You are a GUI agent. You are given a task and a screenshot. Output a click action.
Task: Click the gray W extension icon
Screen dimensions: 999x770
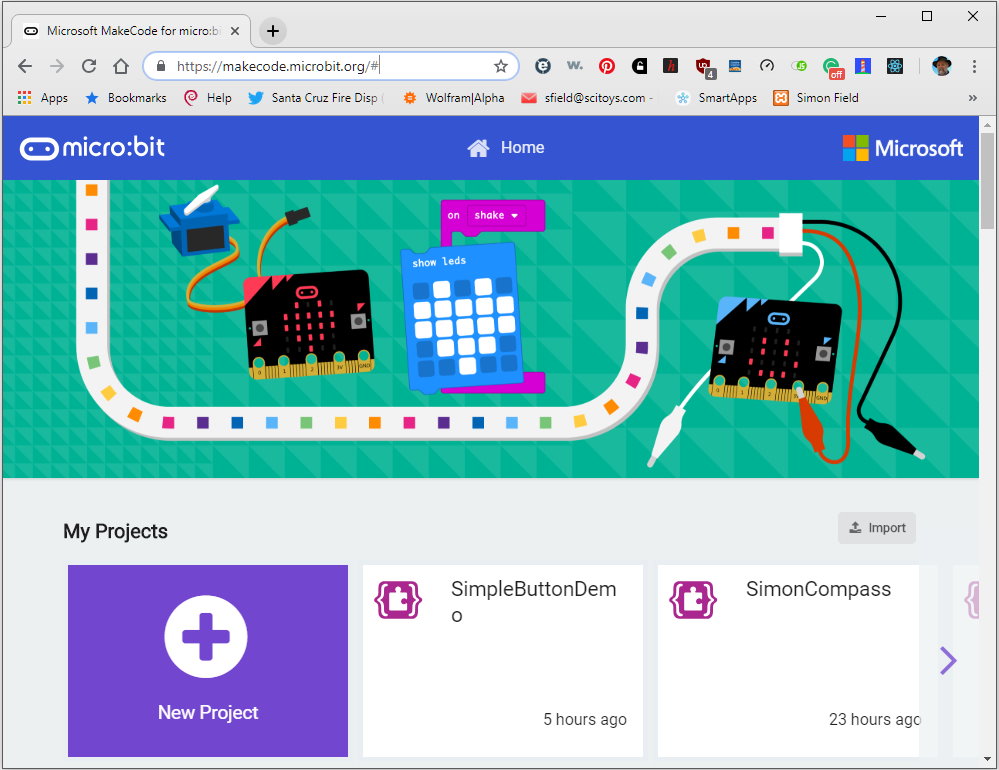tap(575, 65)
